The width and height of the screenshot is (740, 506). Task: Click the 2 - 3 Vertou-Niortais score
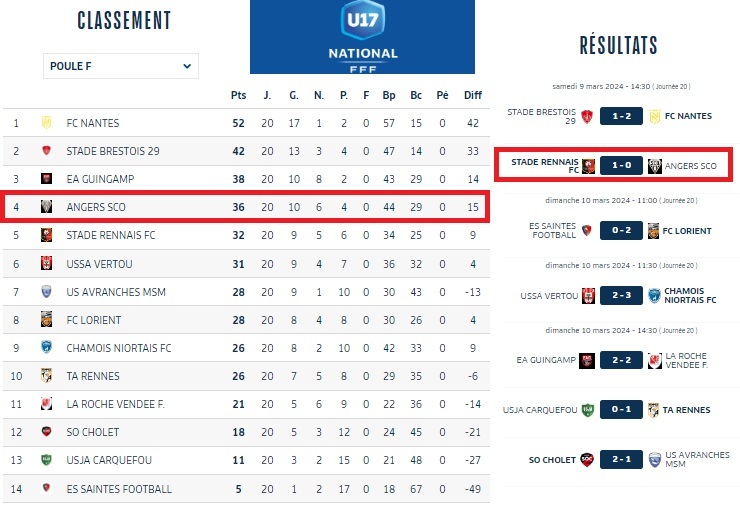(621, 296)
